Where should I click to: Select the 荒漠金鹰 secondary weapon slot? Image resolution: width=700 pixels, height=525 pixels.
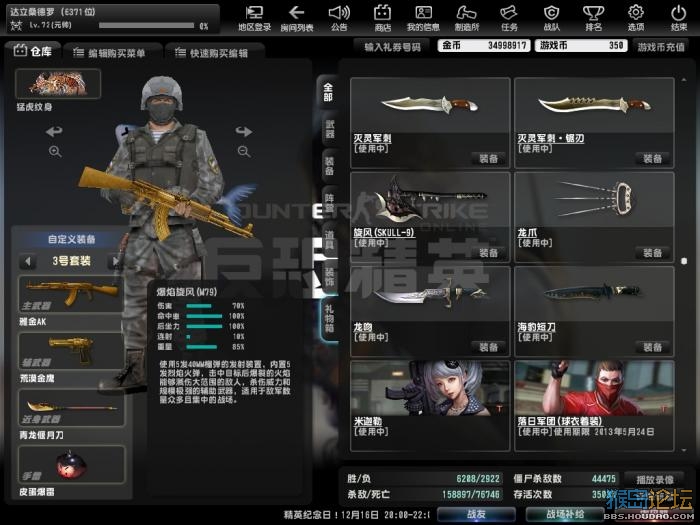(71, 351)
